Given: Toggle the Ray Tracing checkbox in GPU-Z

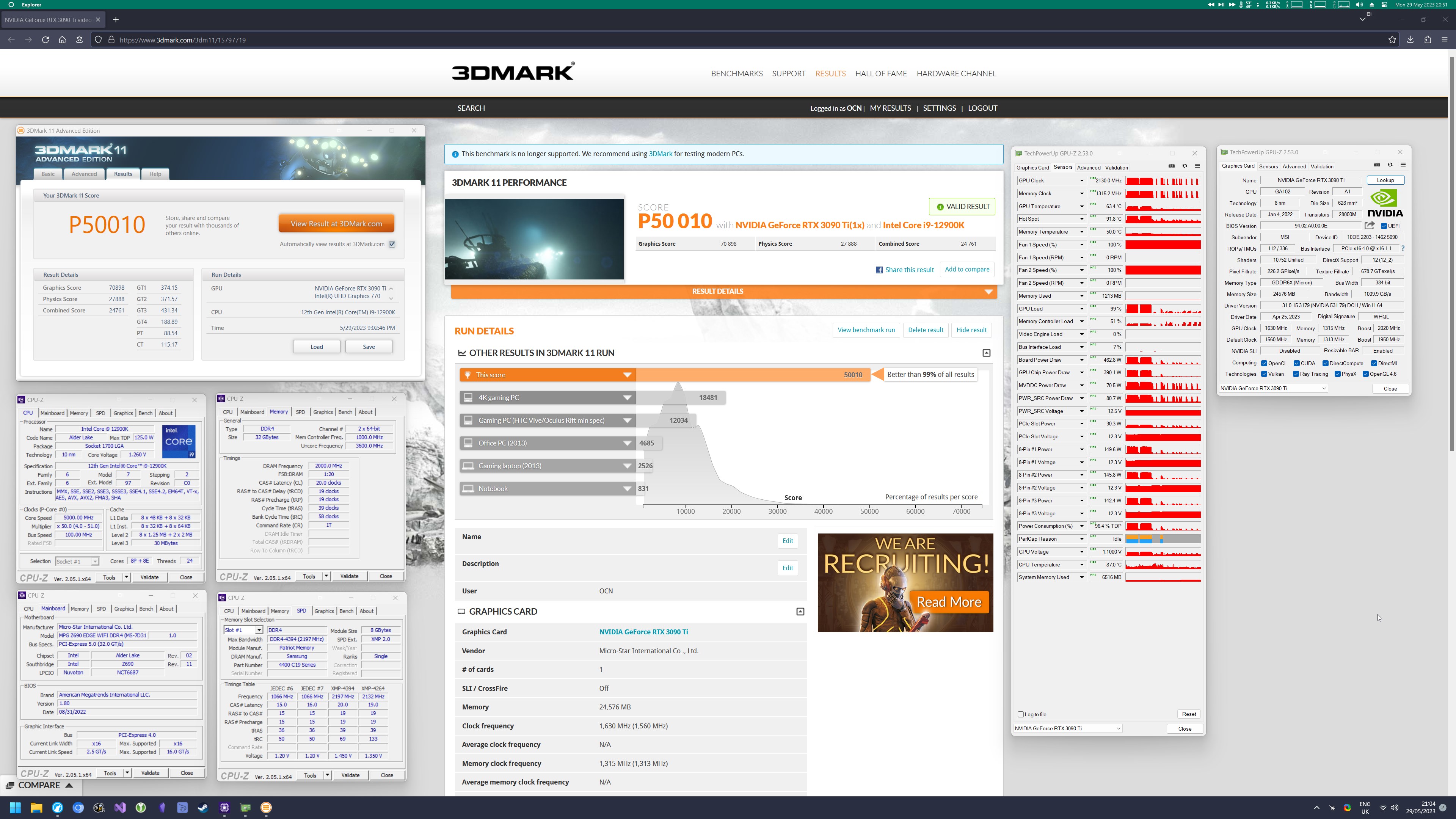Looking at the screenshot, I should pyautogui.click(x=1296, y=374).
